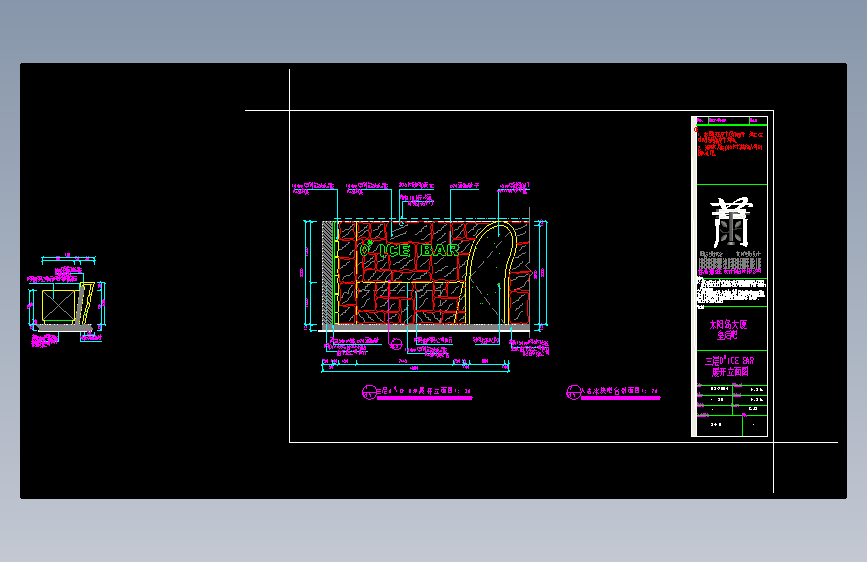Select the vertical dimension line right of elevation
This screenshot has width=867, height=562.
click(x=545, y=273)
